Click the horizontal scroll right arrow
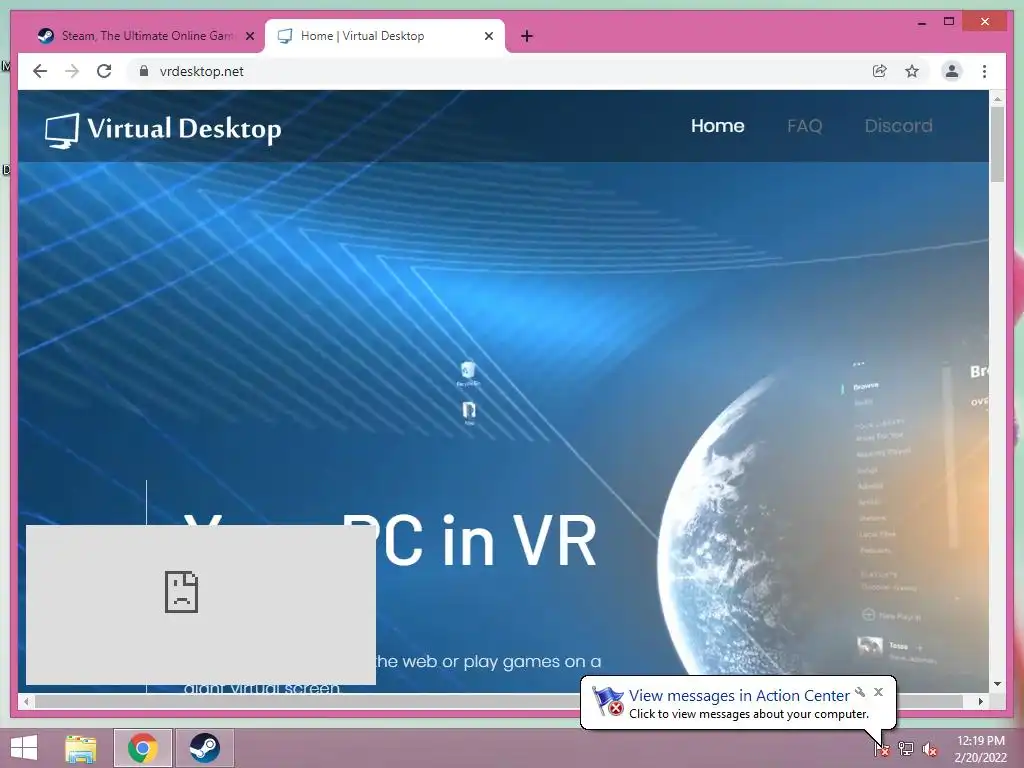 click(x=980, y=701)
